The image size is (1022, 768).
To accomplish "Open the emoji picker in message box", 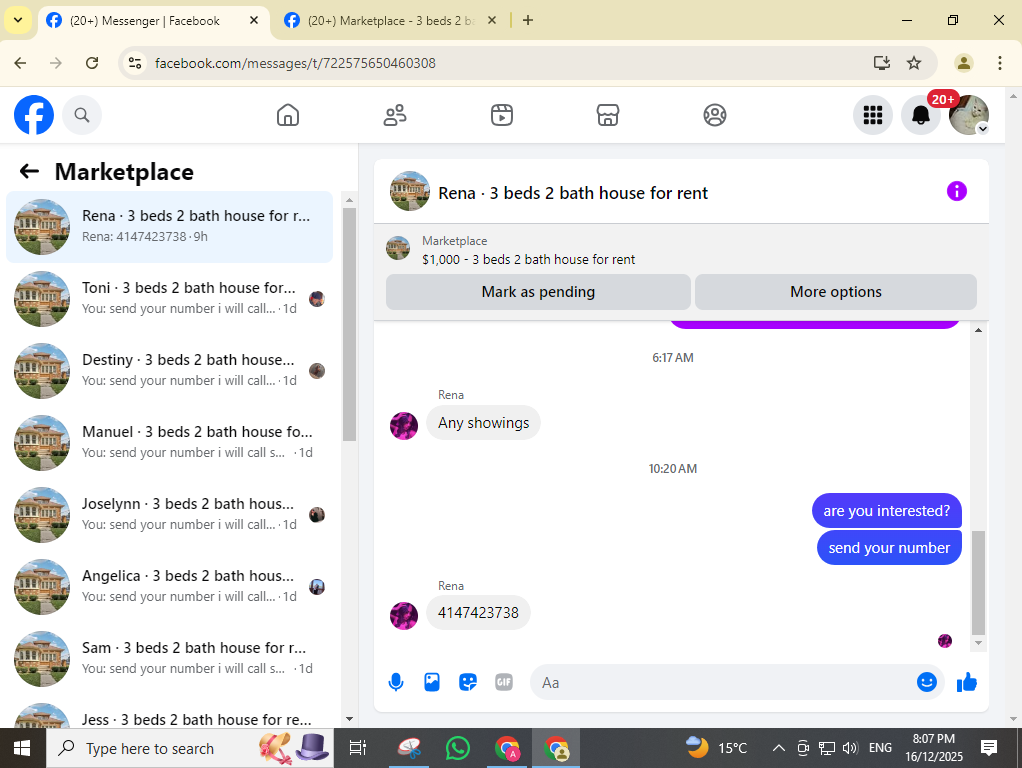I will tap(926, 682).
